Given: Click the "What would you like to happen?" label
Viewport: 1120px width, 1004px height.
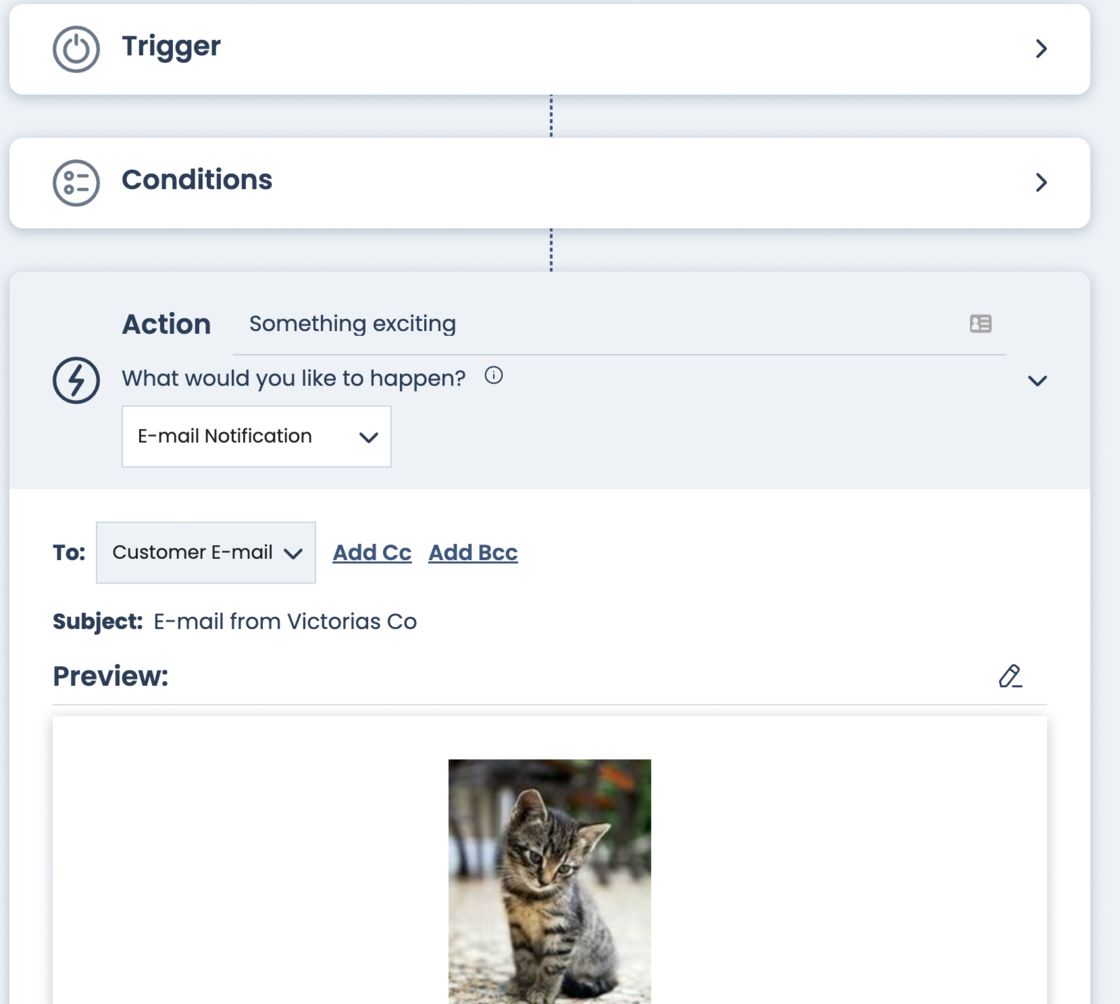Looking at the screenshot, I should pyautogui.click(x=294, y=378).
